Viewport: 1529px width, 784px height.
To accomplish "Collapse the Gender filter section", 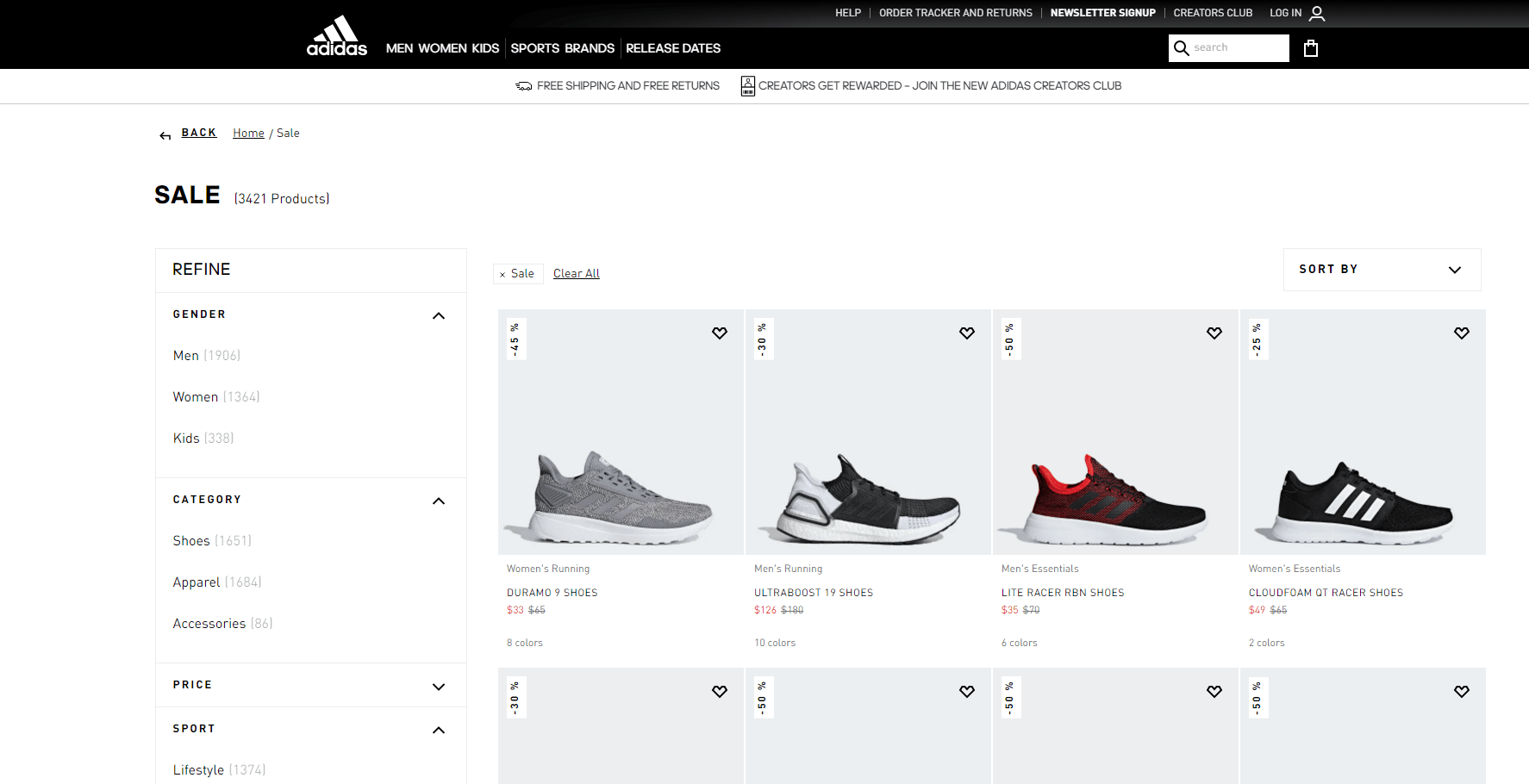I will click(x=439, y=315).
